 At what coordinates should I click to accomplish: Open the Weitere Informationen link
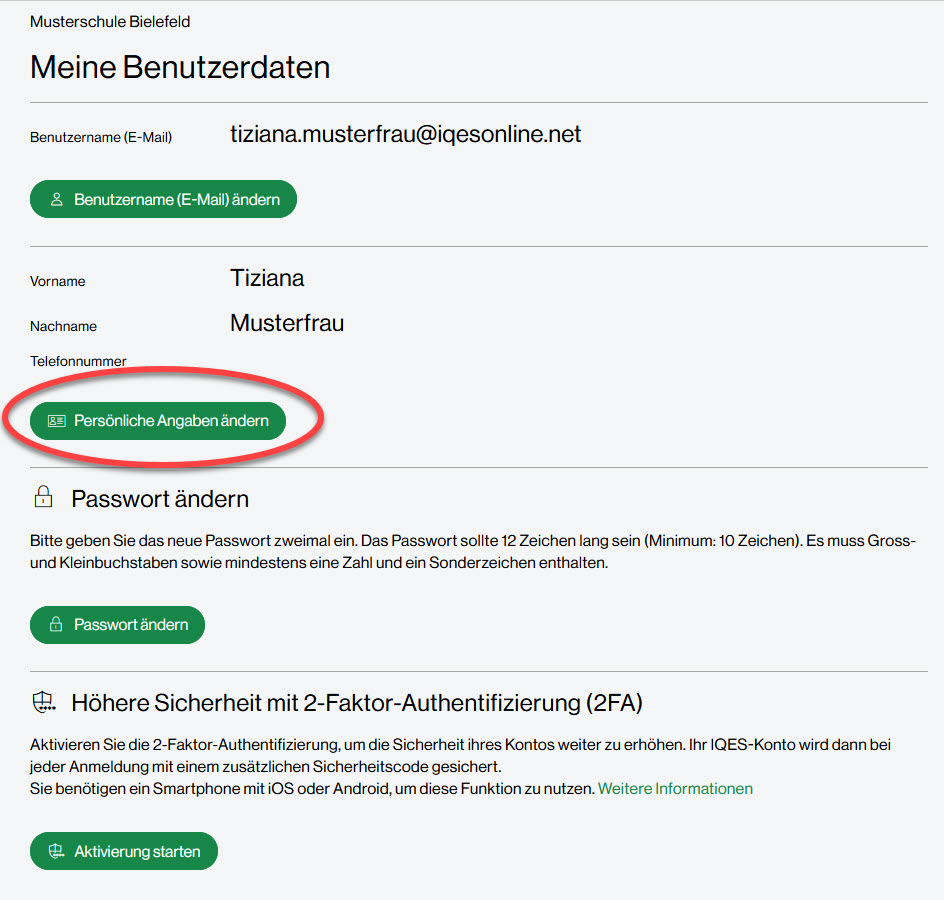click(x=675, y=788)
